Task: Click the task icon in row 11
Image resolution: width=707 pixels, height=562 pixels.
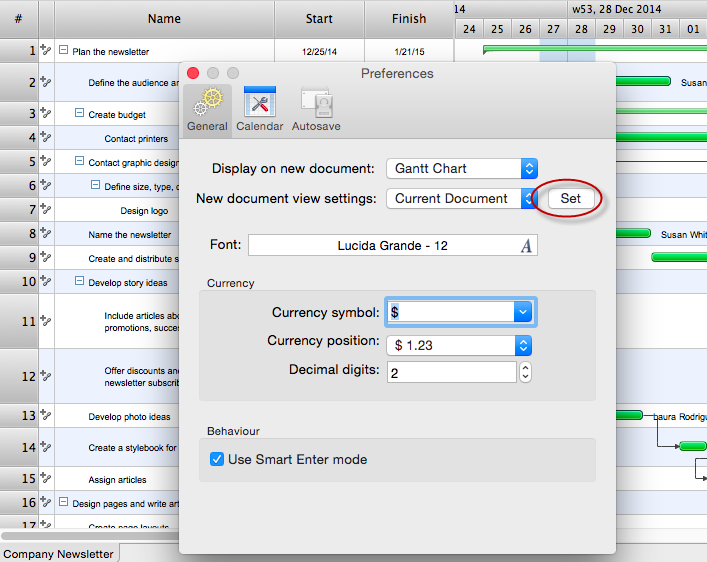Action: (46, 321)
